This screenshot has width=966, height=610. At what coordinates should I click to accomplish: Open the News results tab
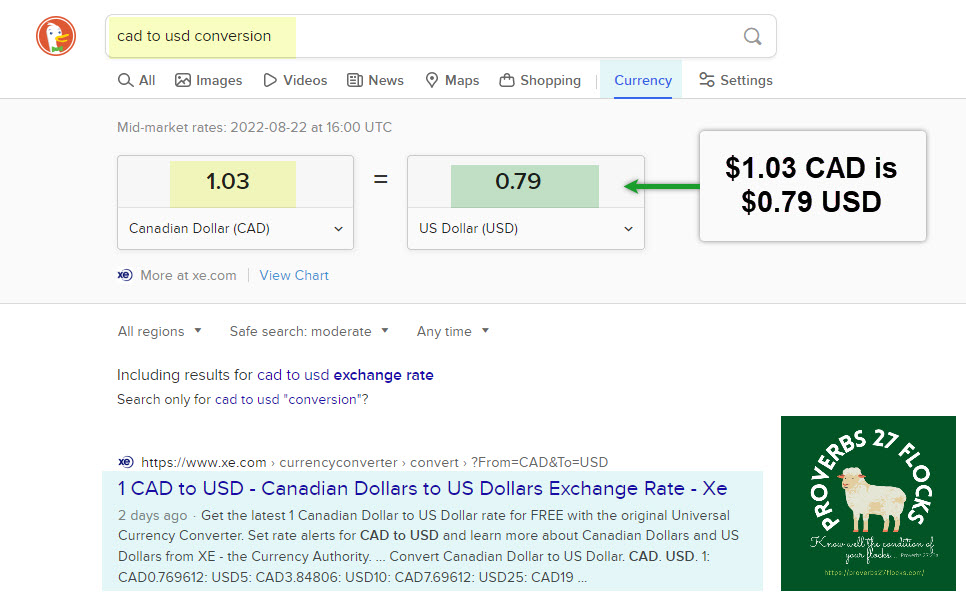[x=375, y=80]
